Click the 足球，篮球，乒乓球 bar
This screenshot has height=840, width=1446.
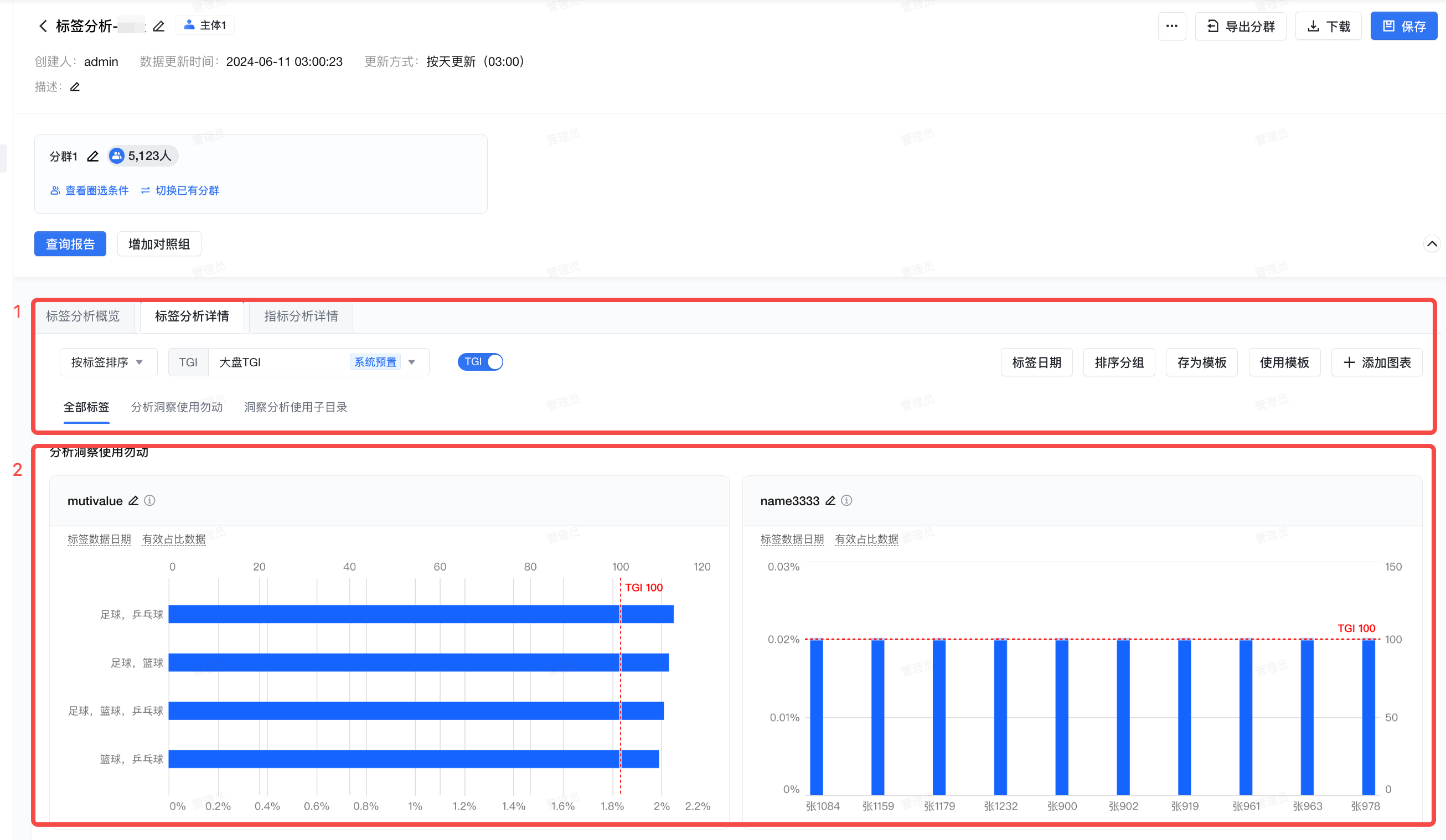(416, 711)
